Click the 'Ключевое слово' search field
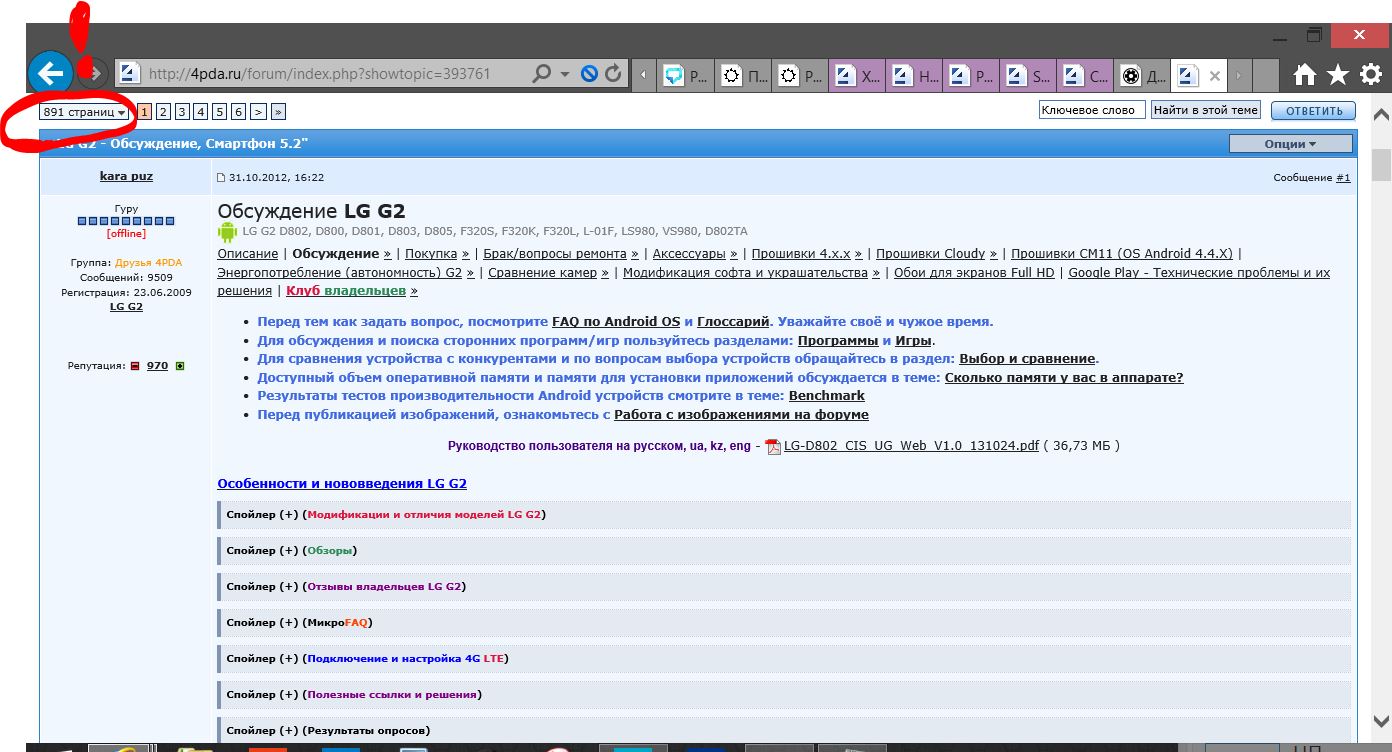Screen dimensions: 1392x752 (x=1092, y=110)
